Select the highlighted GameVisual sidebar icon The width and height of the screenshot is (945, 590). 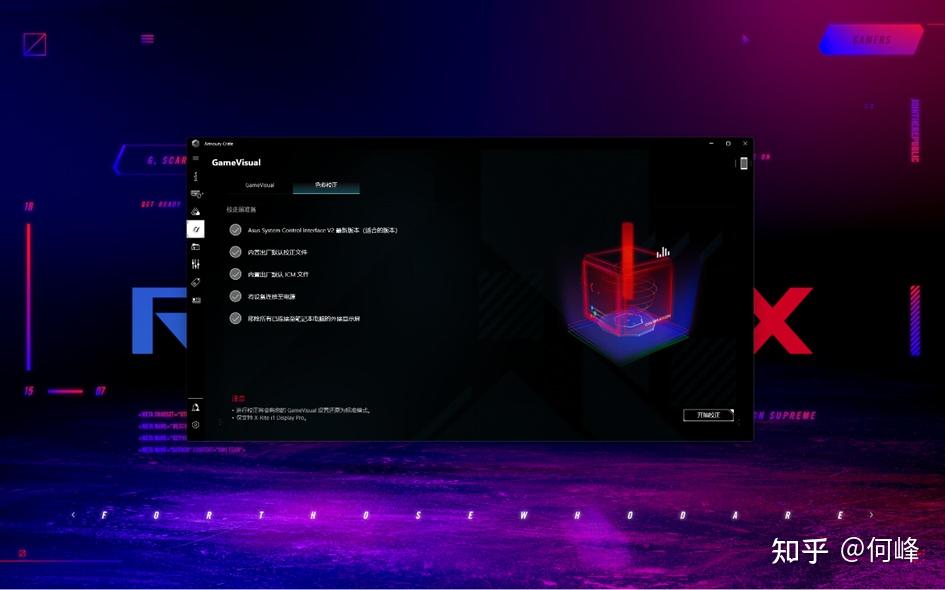coord(195,229)
